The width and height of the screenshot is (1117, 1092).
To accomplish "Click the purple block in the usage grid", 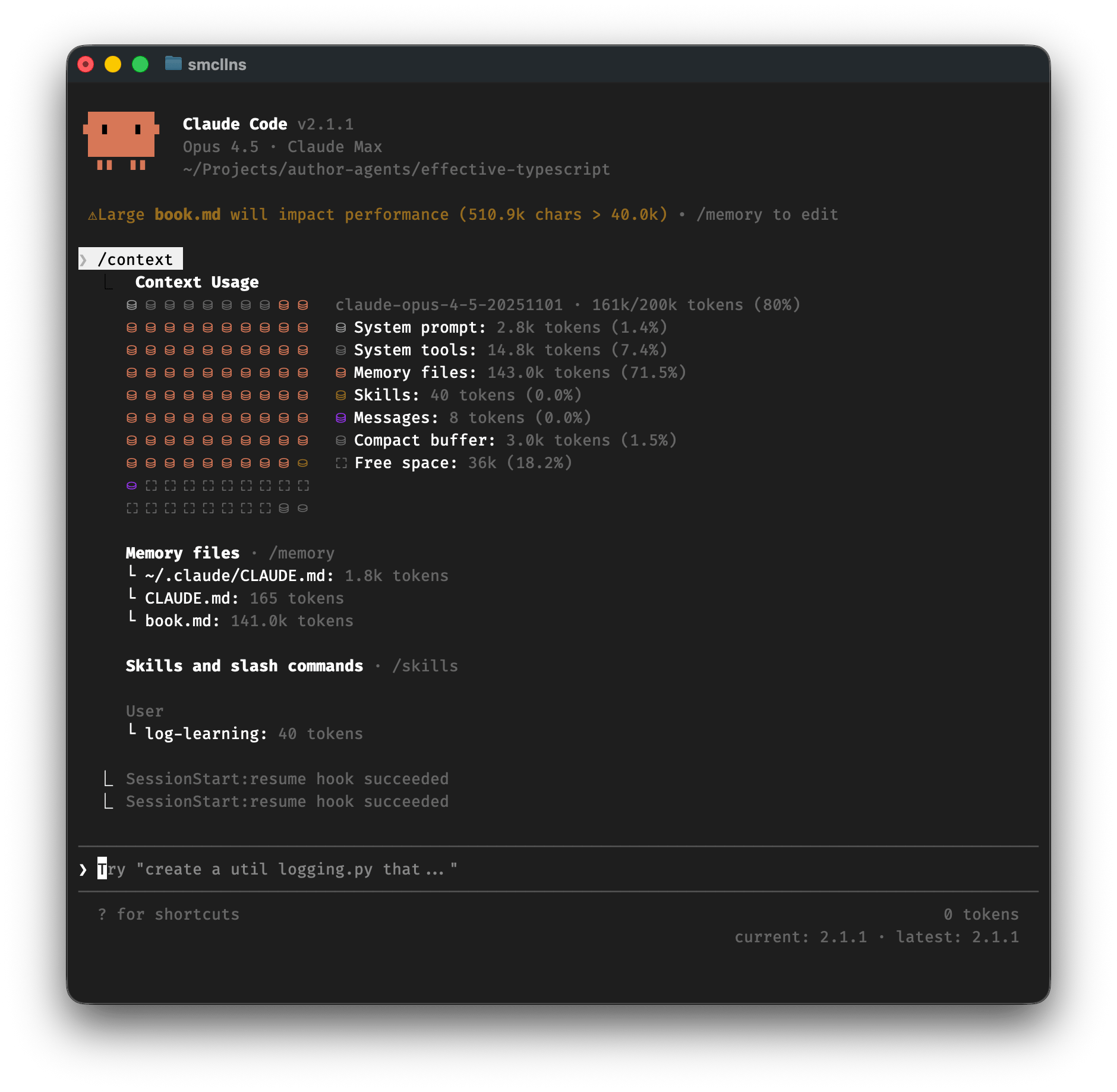I will click(x=131, y=485).
